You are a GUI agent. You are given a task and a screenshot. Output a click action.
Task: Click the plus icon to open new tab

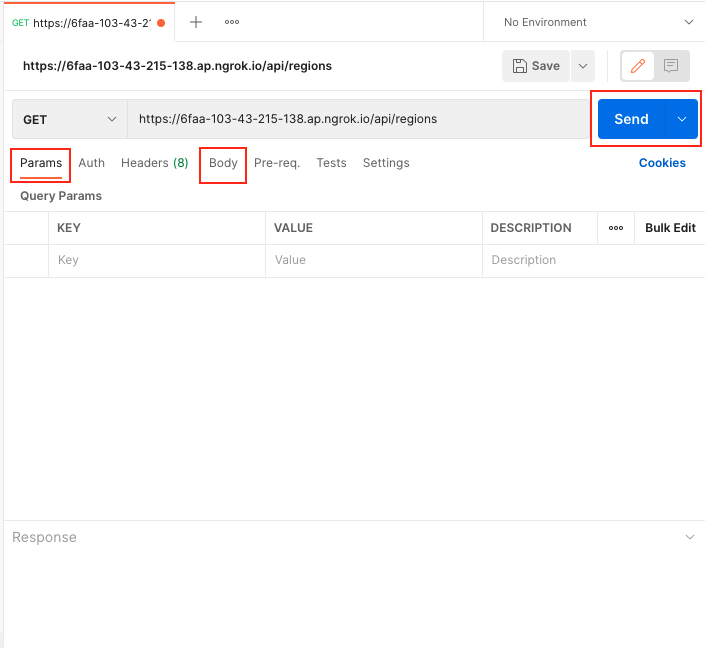click(196, 22)
